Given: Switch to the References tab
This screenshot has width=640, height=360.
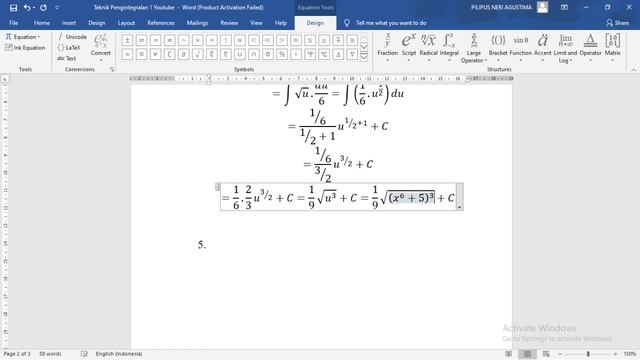Looking at the screenshot, I should coord(160,23).
